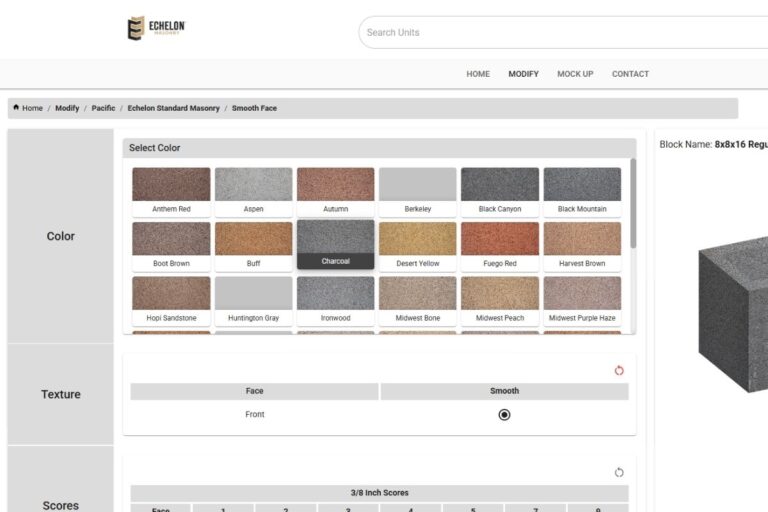Open the CONTACT navigation link

630,74
